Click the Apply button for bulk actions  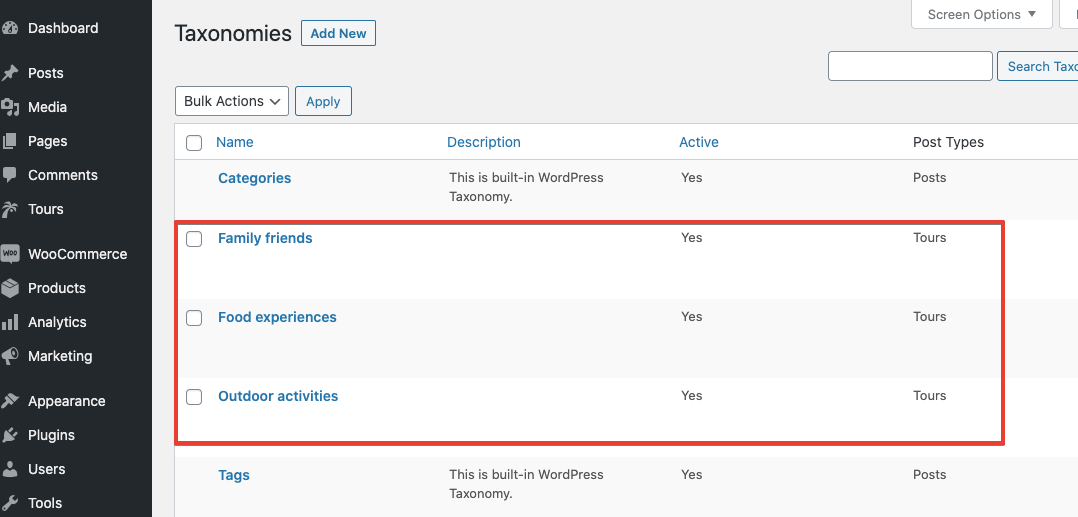(323, 101)
